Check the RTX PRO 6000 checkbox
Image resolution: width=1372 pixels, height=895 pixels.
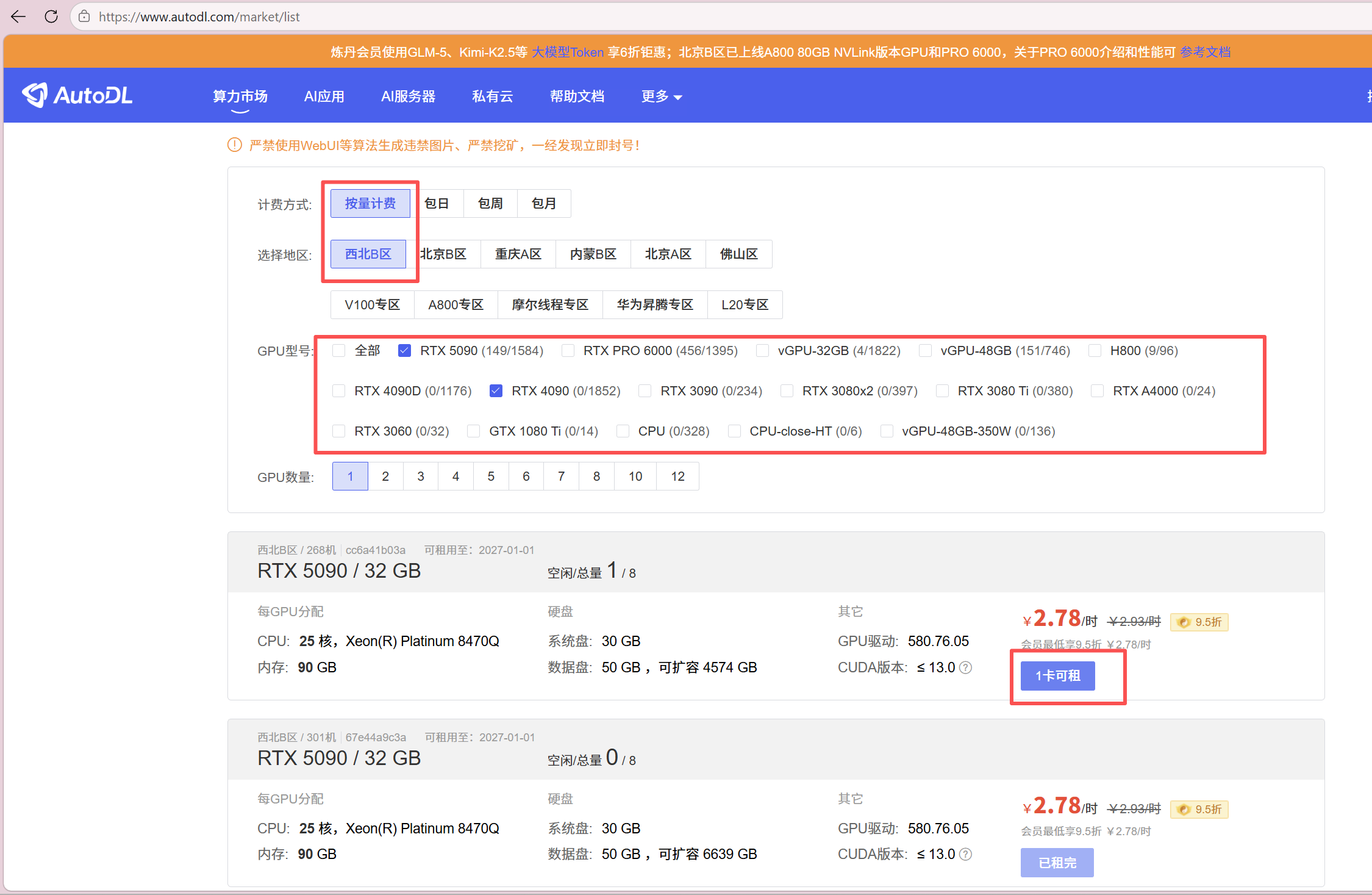coord(568,351)
